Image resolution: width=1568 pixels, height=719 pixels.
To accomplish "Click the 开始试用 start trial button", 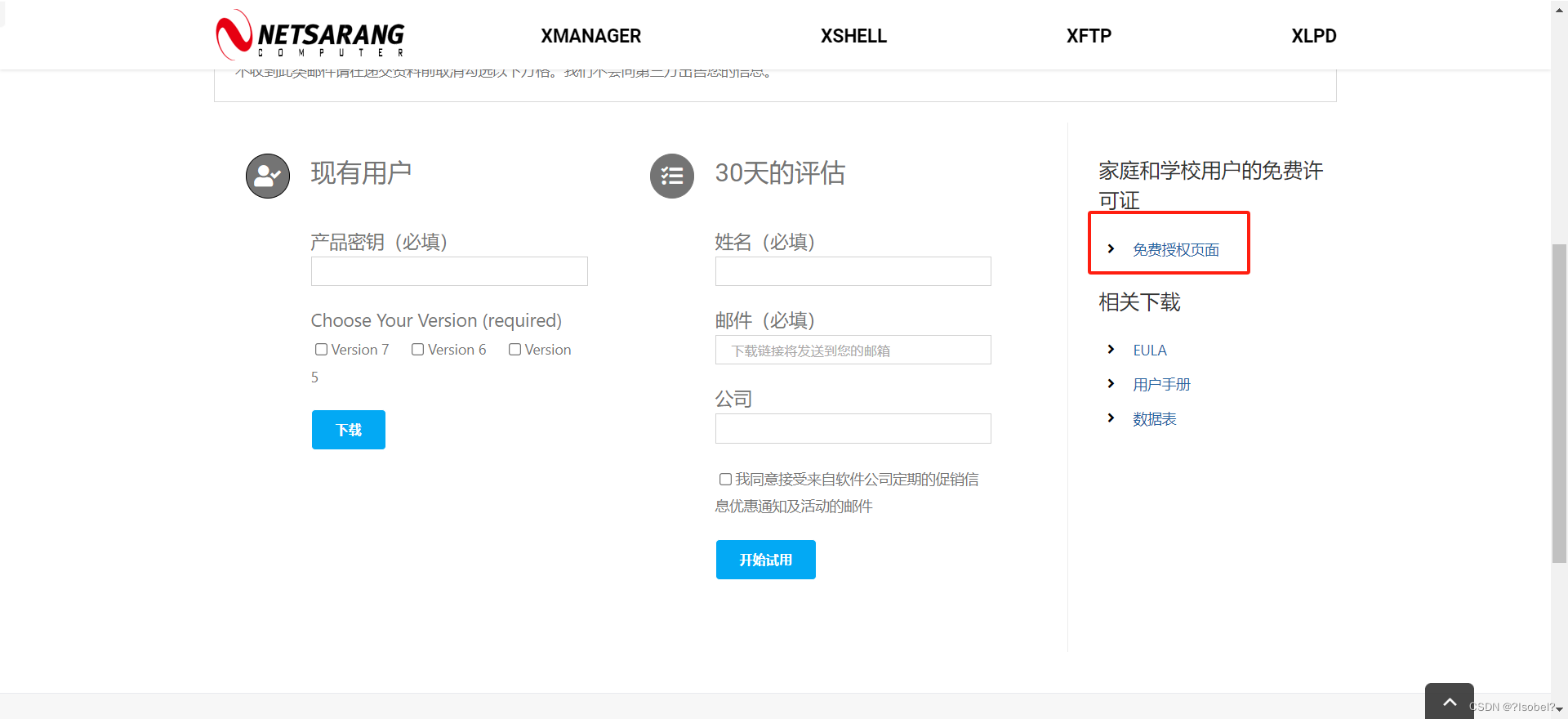I will (766, 560).
